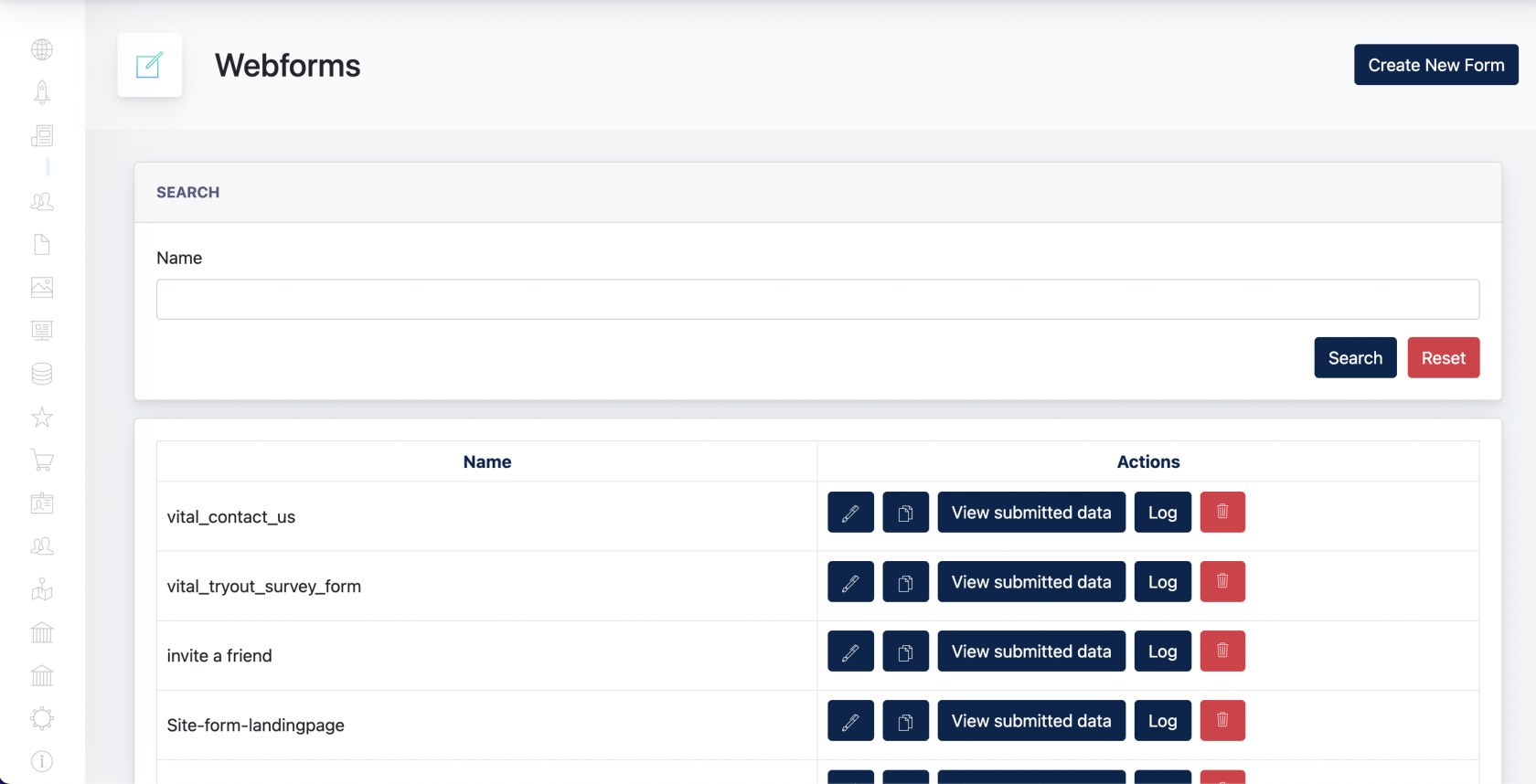Viewport: 1536px width, 784px height.
Task: Click the rocket icon in the sidebar
Action: 42,92
